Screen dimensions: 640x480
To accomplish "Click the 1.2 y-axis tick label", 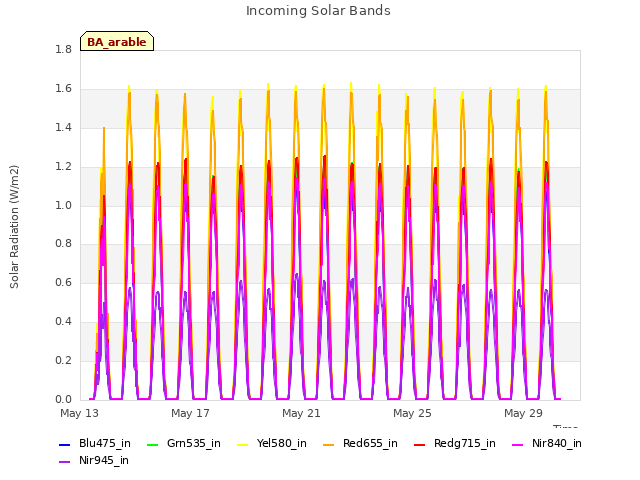I will [x=63, y=166].
